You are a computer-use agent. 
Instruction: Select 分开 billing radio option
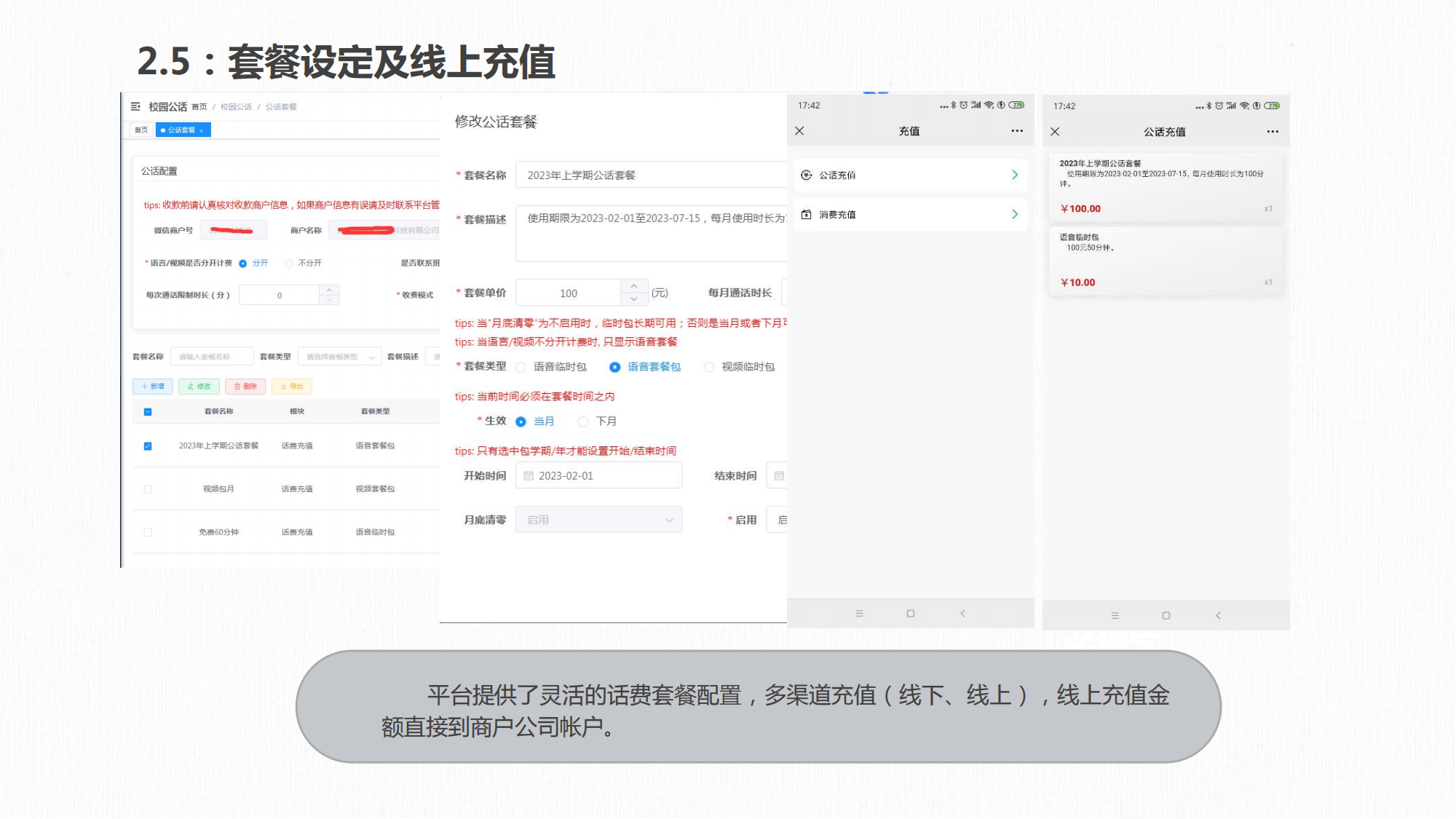click(x=253, y=263)
